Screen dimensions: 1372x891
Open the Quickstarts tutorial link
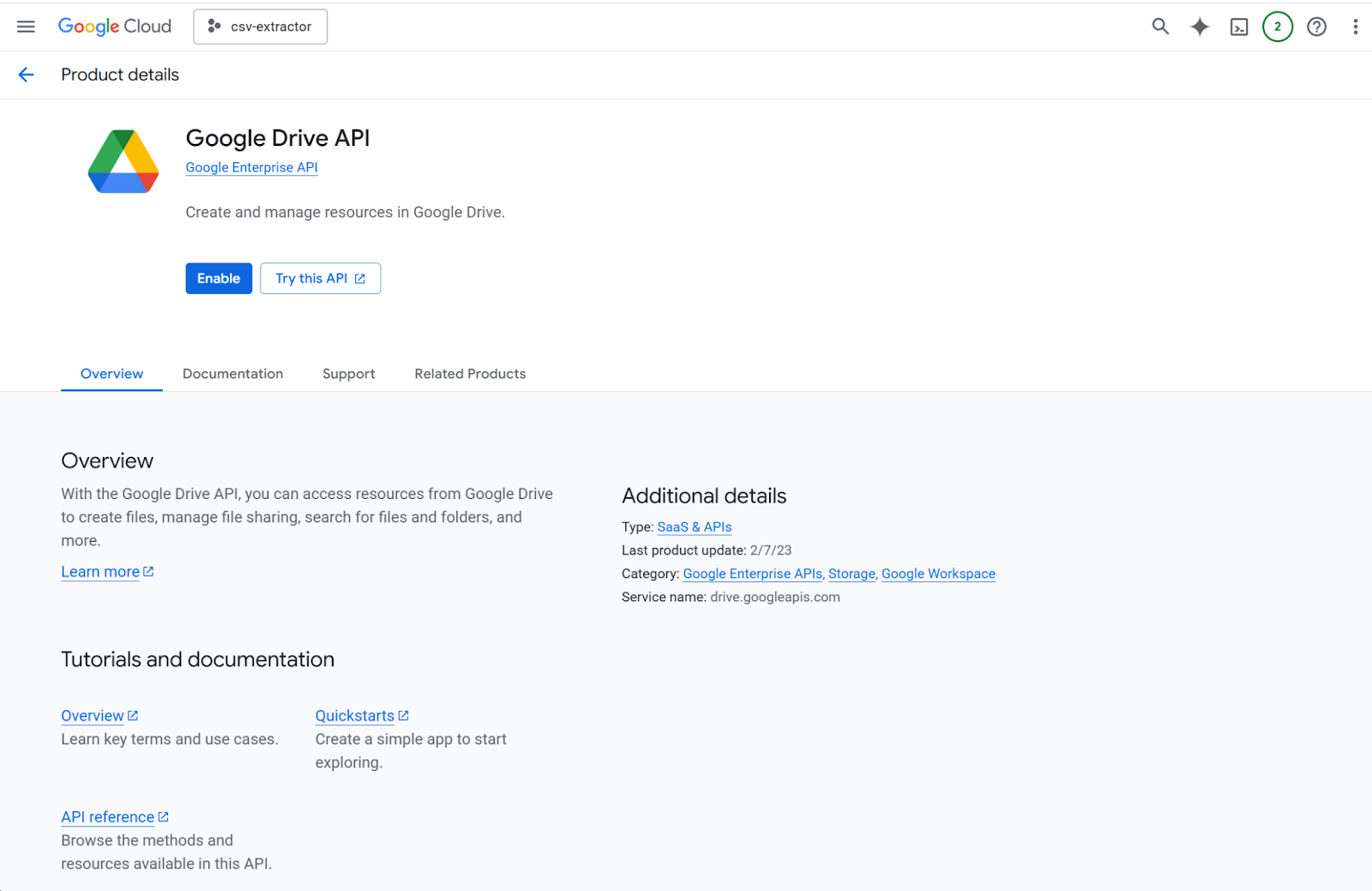coord(355,716)
